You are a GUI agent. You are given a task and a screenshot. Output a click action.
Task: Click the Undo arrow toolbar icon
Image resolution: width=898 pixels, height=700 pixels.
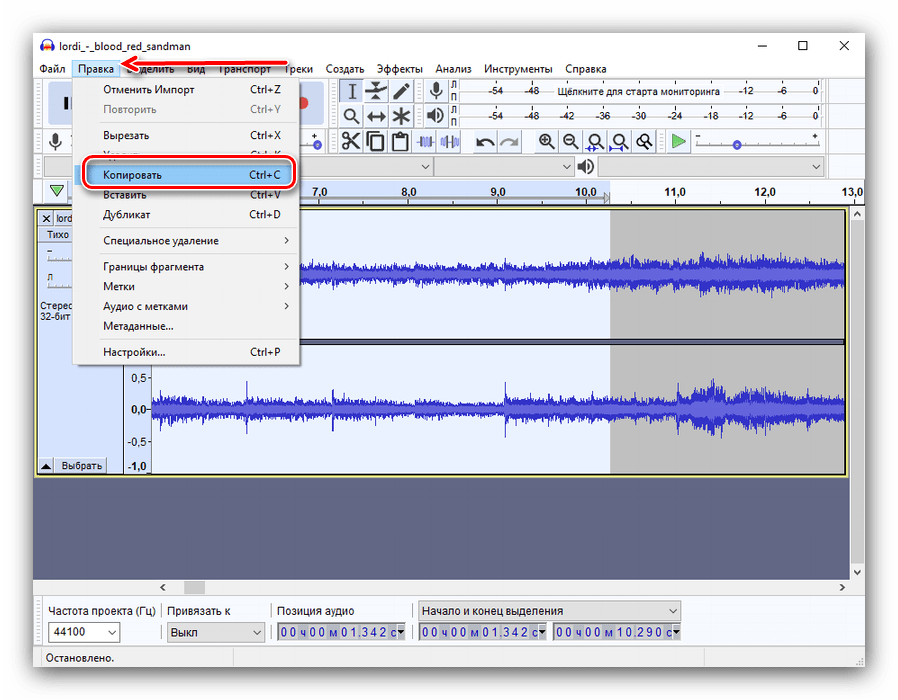[485, 141]
